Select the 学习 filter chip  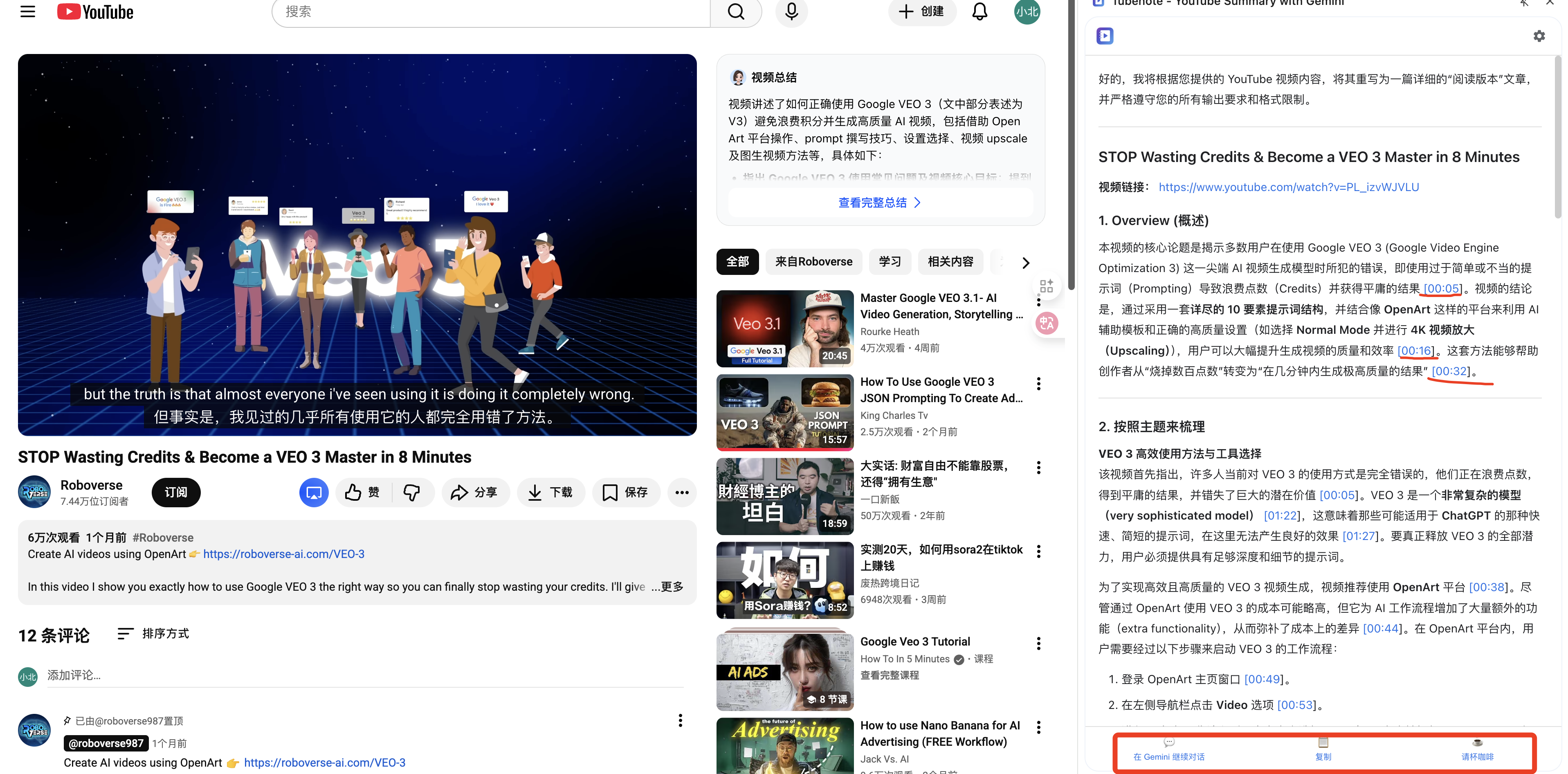pyautogui.click(x=889, y=262)
